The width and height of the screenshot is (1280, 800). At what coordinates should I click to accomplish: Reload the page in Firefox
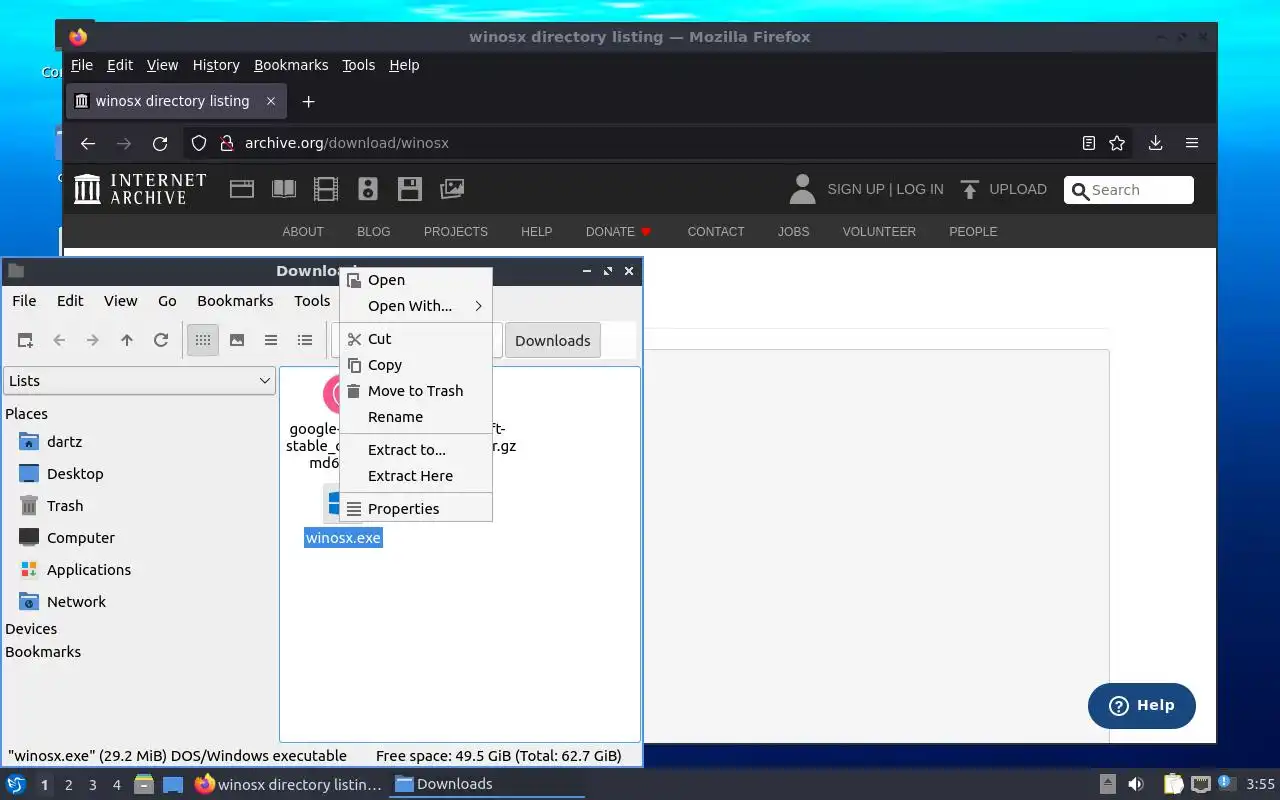[x=160, y=143]
